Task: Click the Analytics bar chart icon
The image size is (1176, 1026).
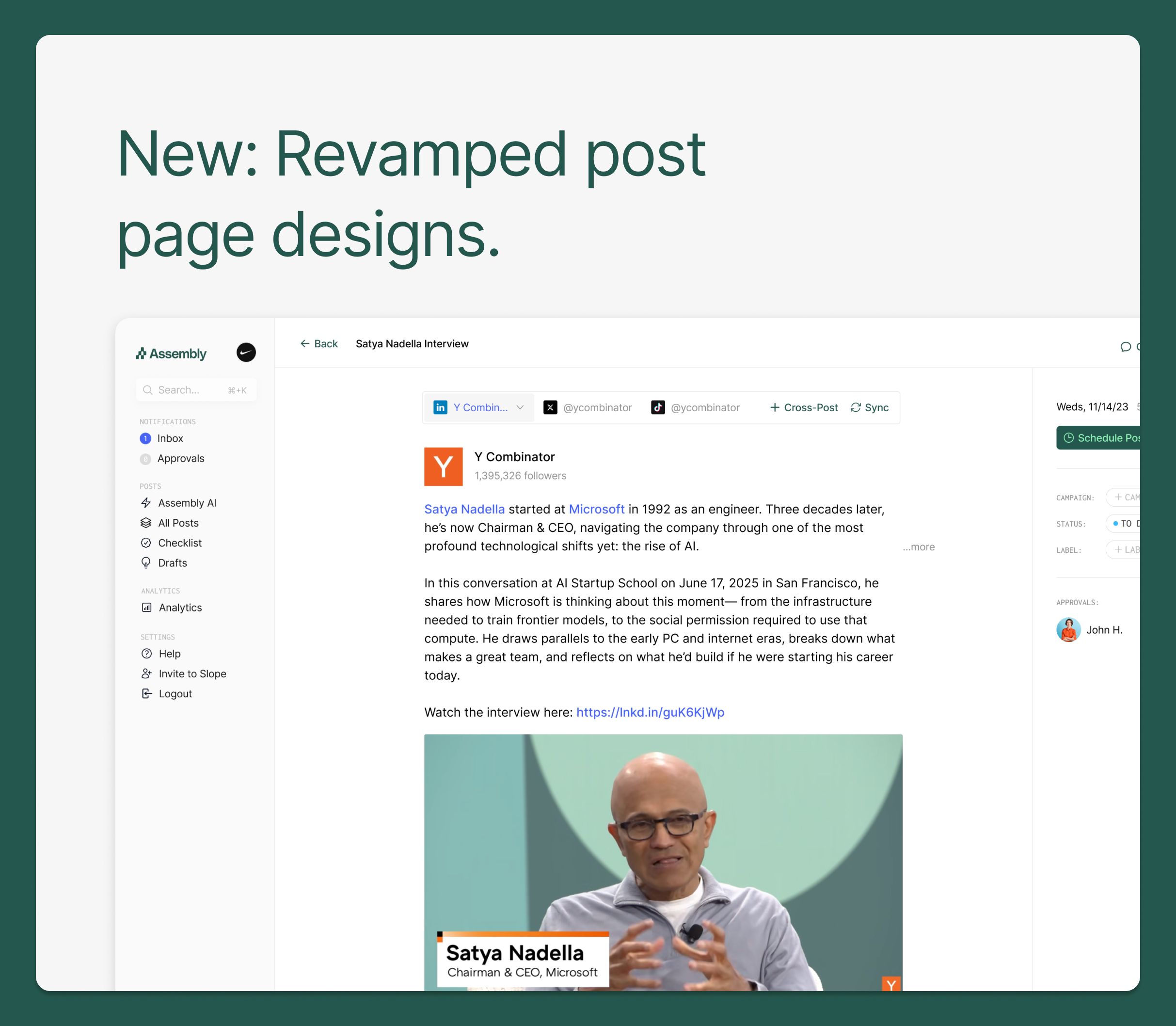Action: [x=146, y=608]
